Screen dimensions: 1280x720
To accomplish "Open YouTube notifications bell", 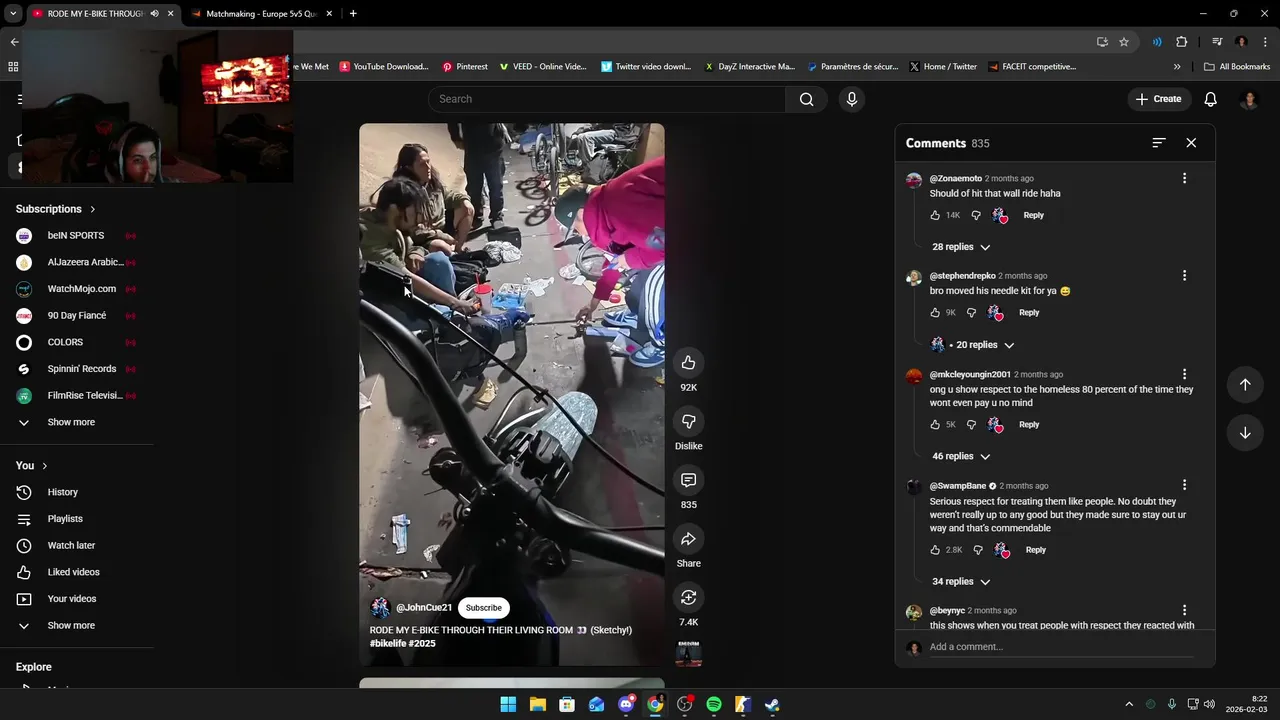I will click(x=1210, y=99).
